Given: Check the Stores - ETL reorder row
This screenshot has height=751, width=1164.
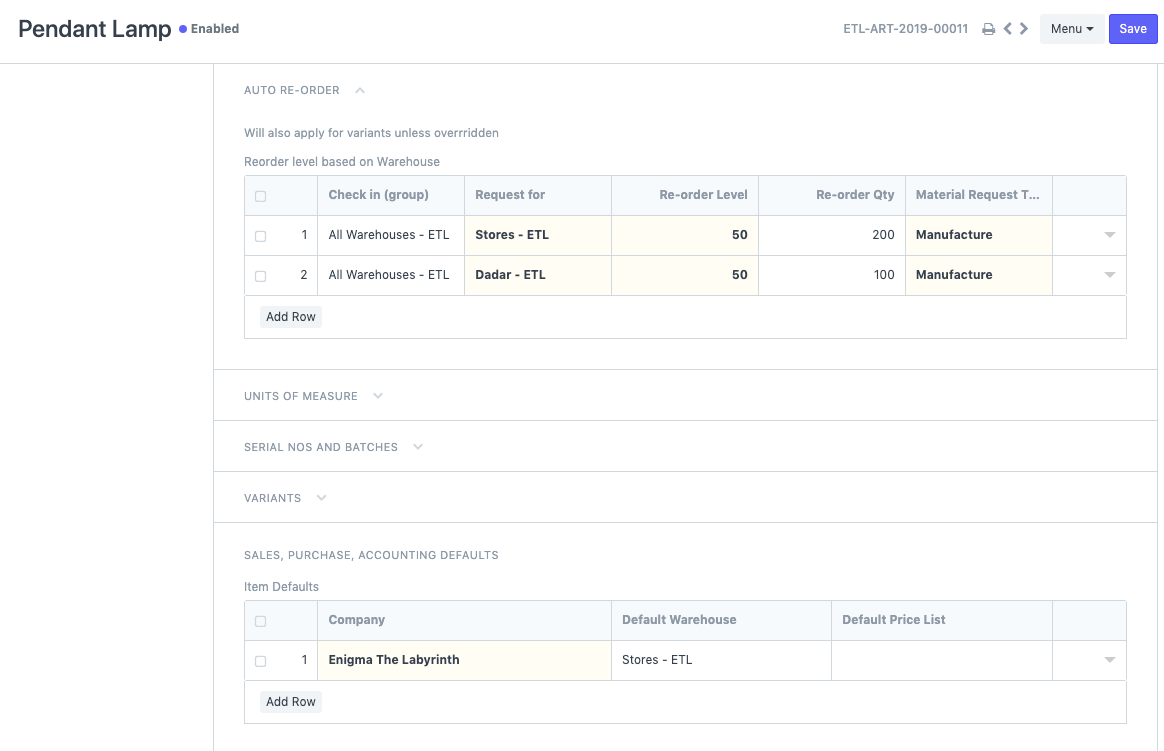Looking at the screenshot, I should tap(261, 236).
